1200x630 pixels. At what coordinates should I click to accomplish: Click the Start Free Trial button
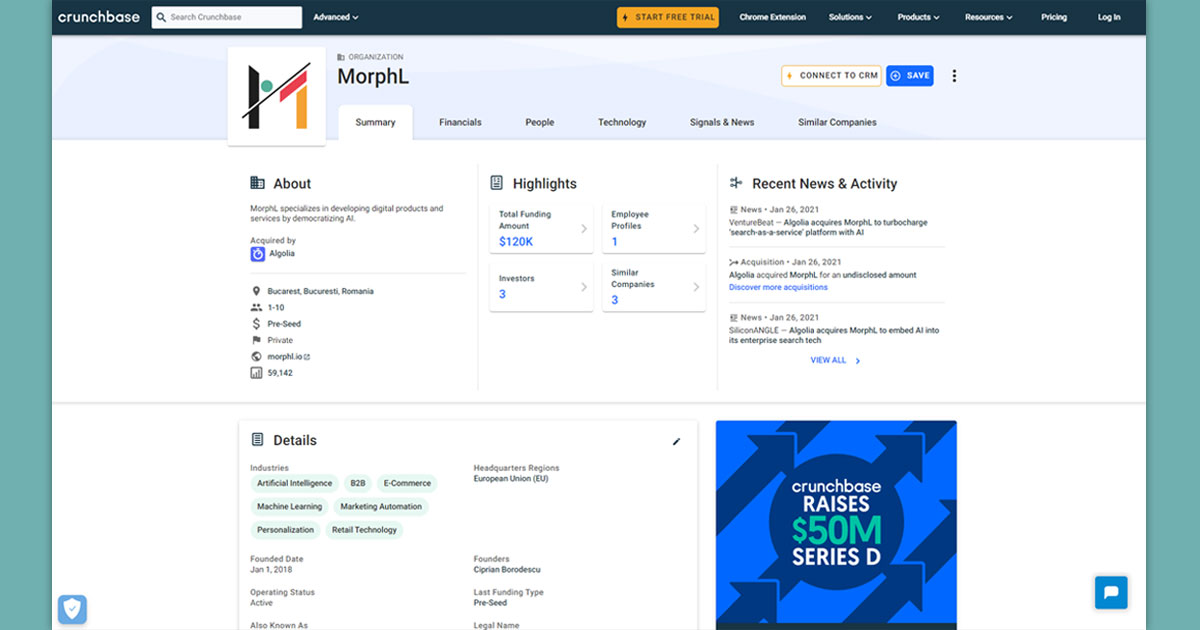pos(668,17)
